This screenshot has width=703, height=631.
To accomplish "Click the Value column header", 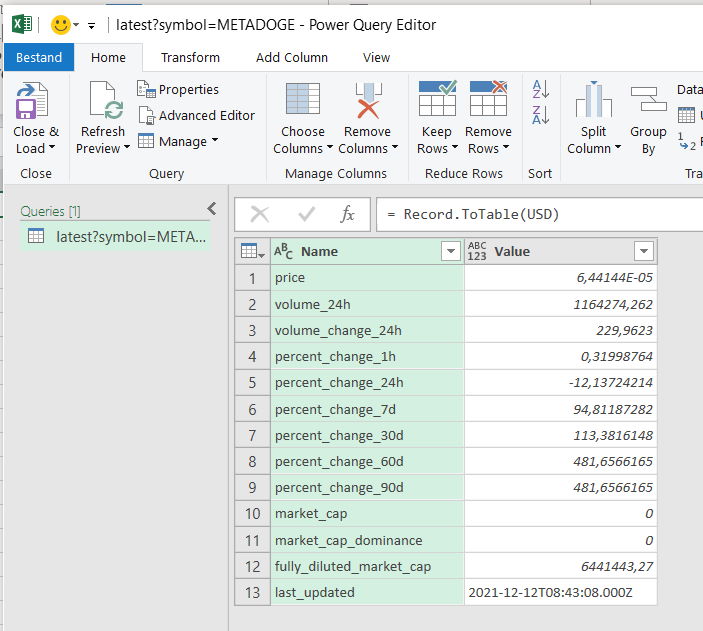I will 561,251.
